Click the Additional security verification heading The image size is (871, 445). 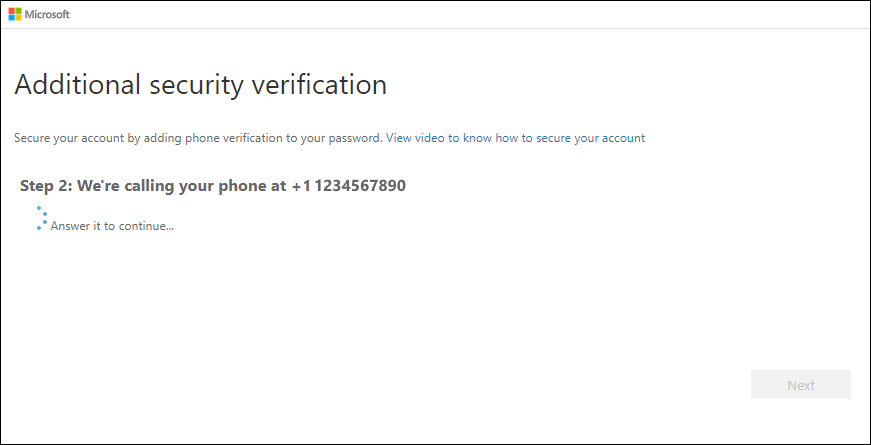200,85
